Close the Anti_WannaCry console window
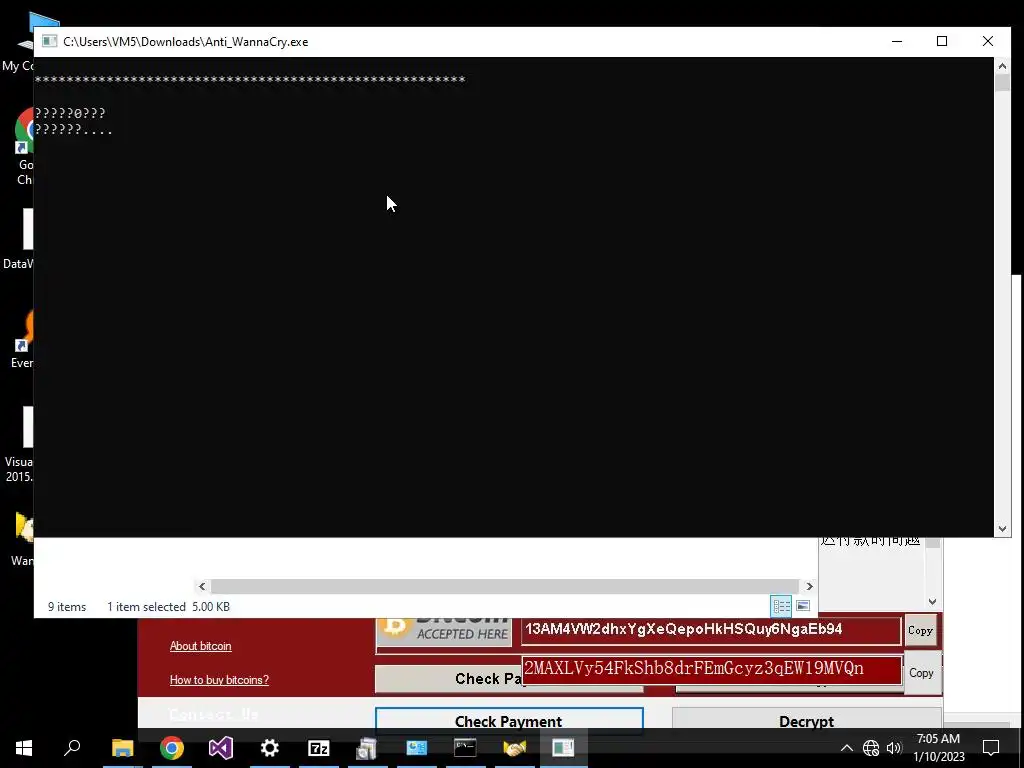The image size is (1024, 768). [987, 41]
